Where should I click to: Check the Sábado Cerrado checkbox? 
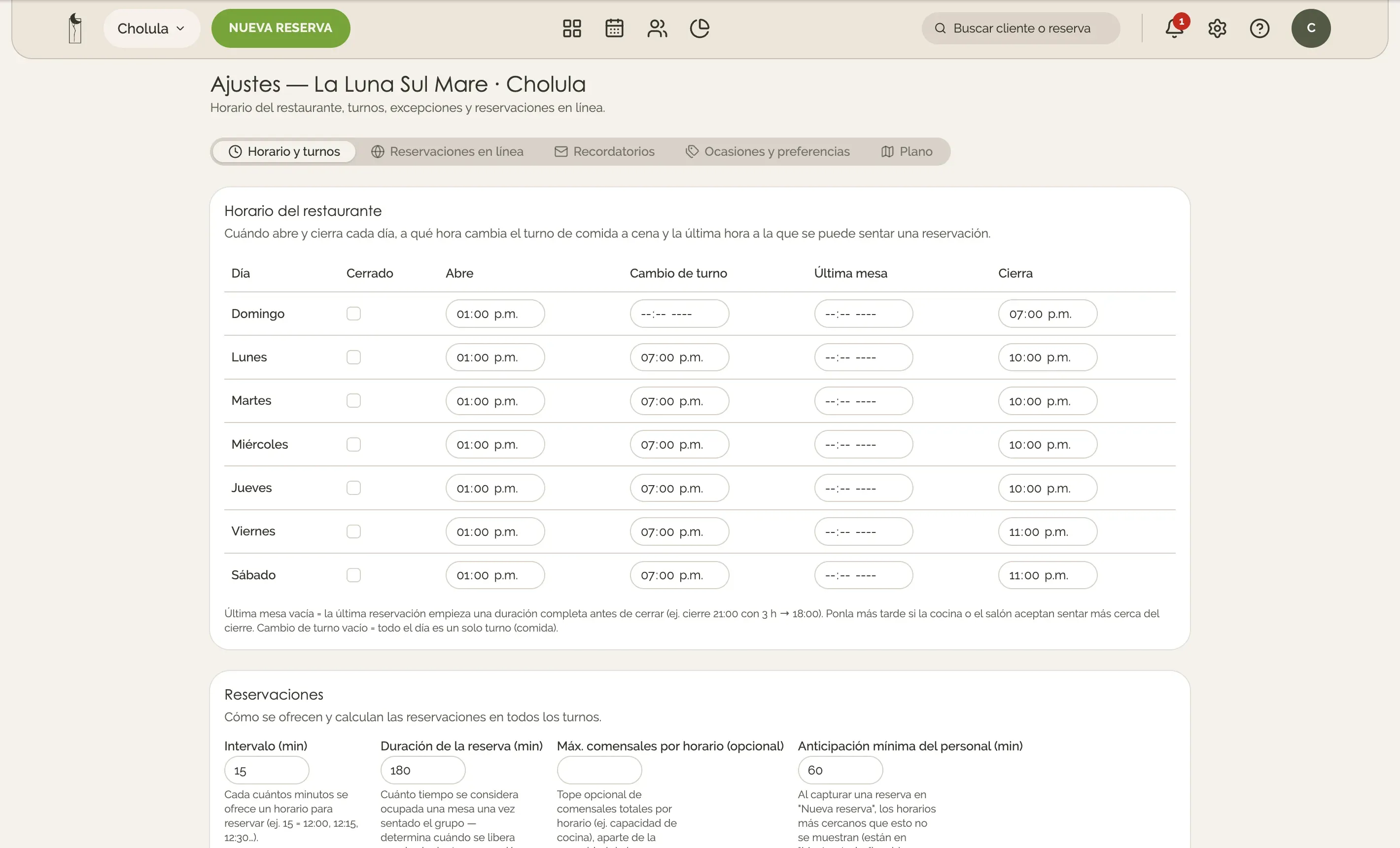(353, 575)
